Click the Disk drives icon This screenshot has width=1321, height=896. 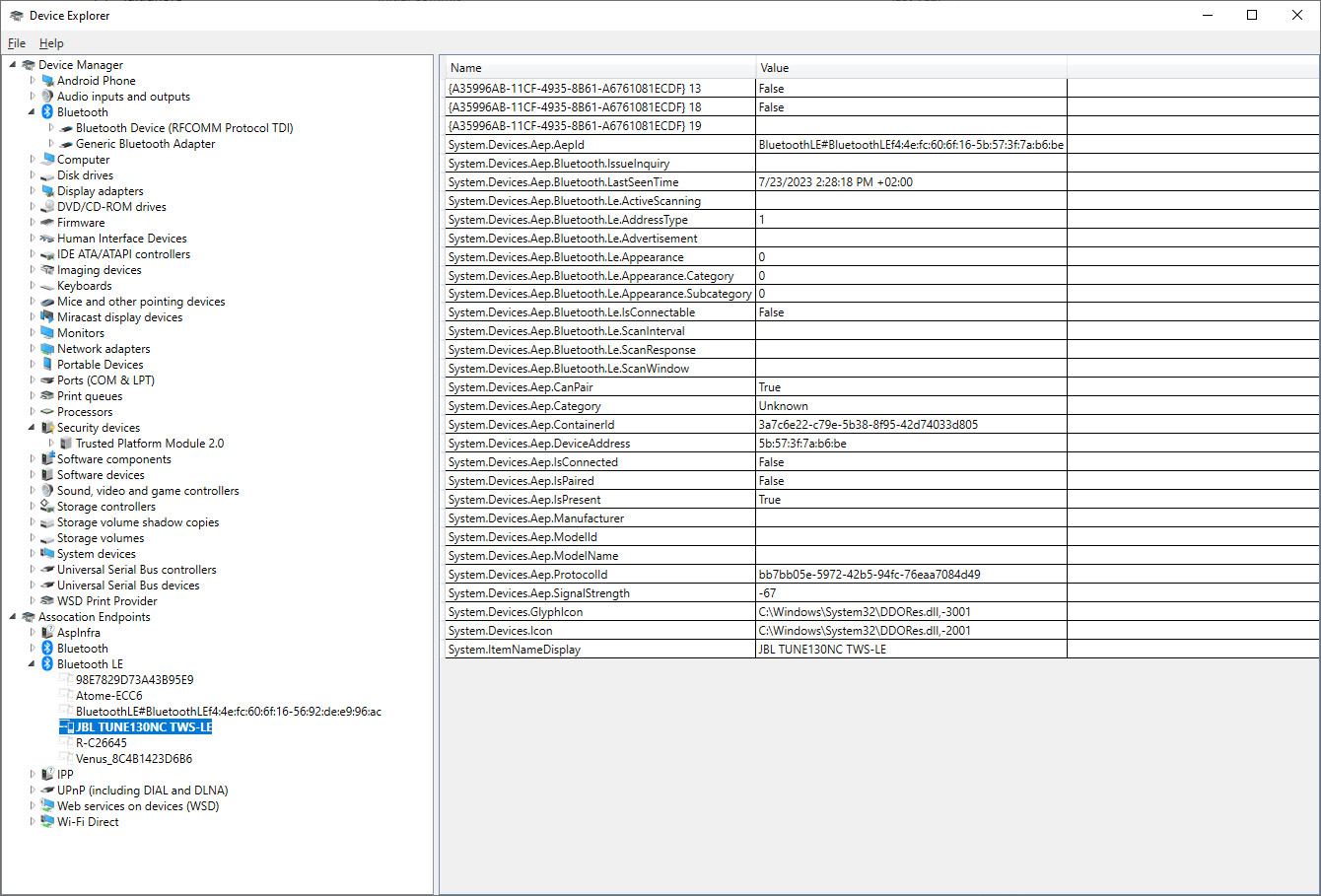pyautogui.click(x=47, y=175)
